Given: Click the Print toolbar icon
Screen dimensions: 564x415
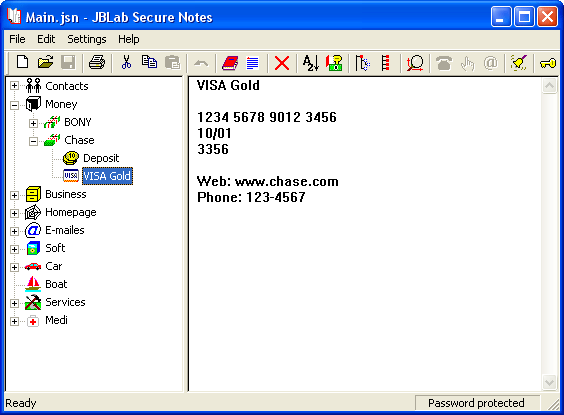Looking at the screenshot, I should 97,63.
